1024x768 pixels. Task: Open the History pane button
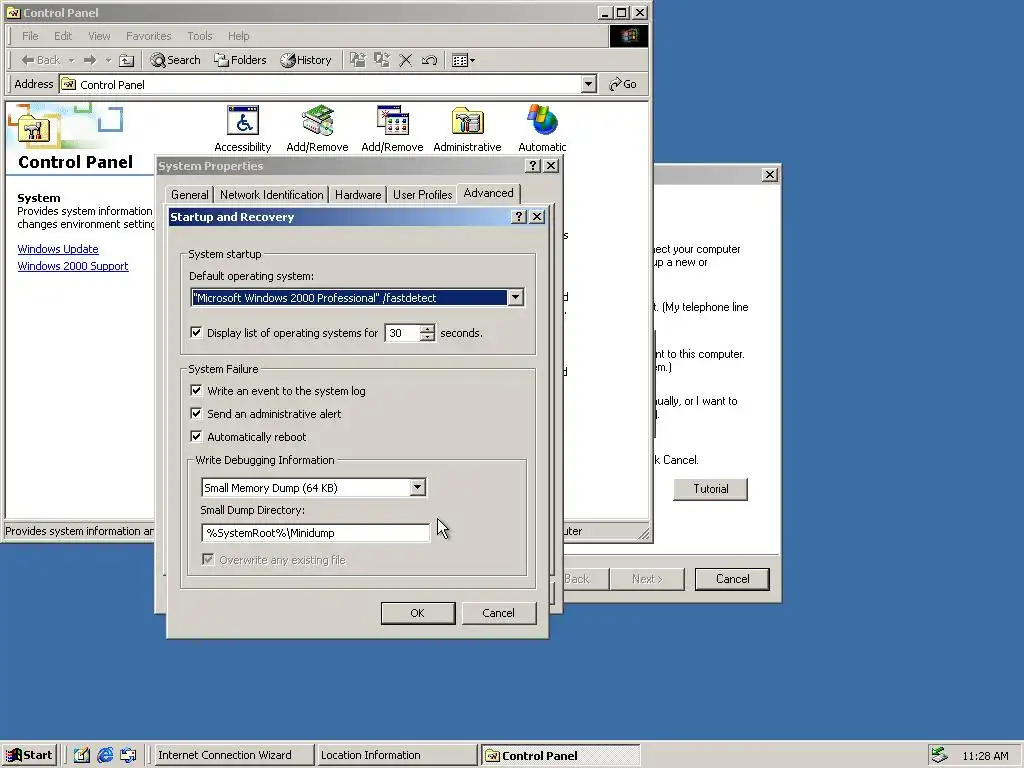click(x=306, y=60)
